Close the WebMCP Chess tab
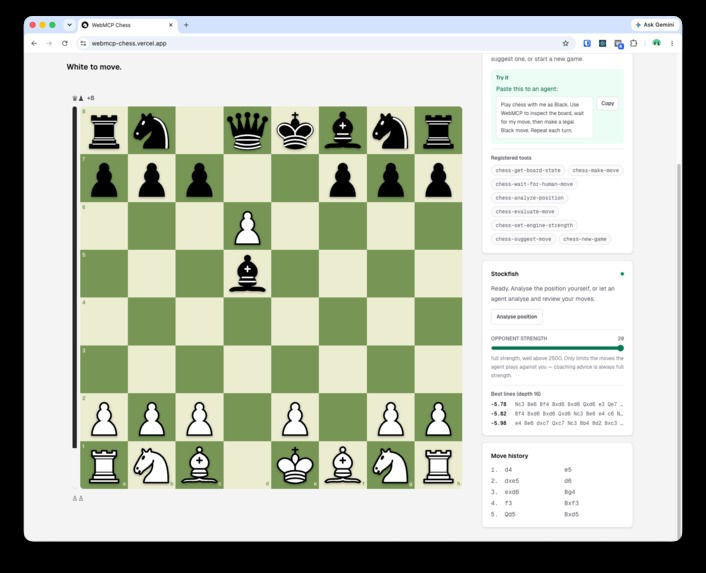 171,25
